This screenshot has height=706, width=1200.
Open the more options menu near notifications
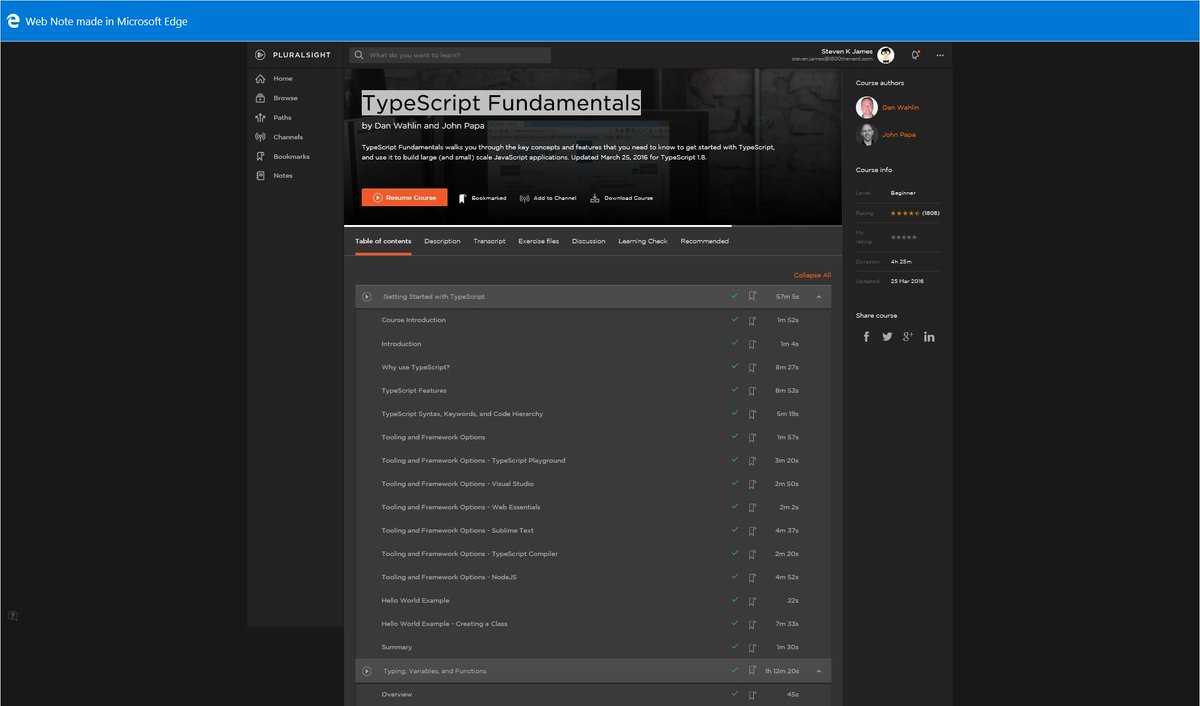[939, 55]
